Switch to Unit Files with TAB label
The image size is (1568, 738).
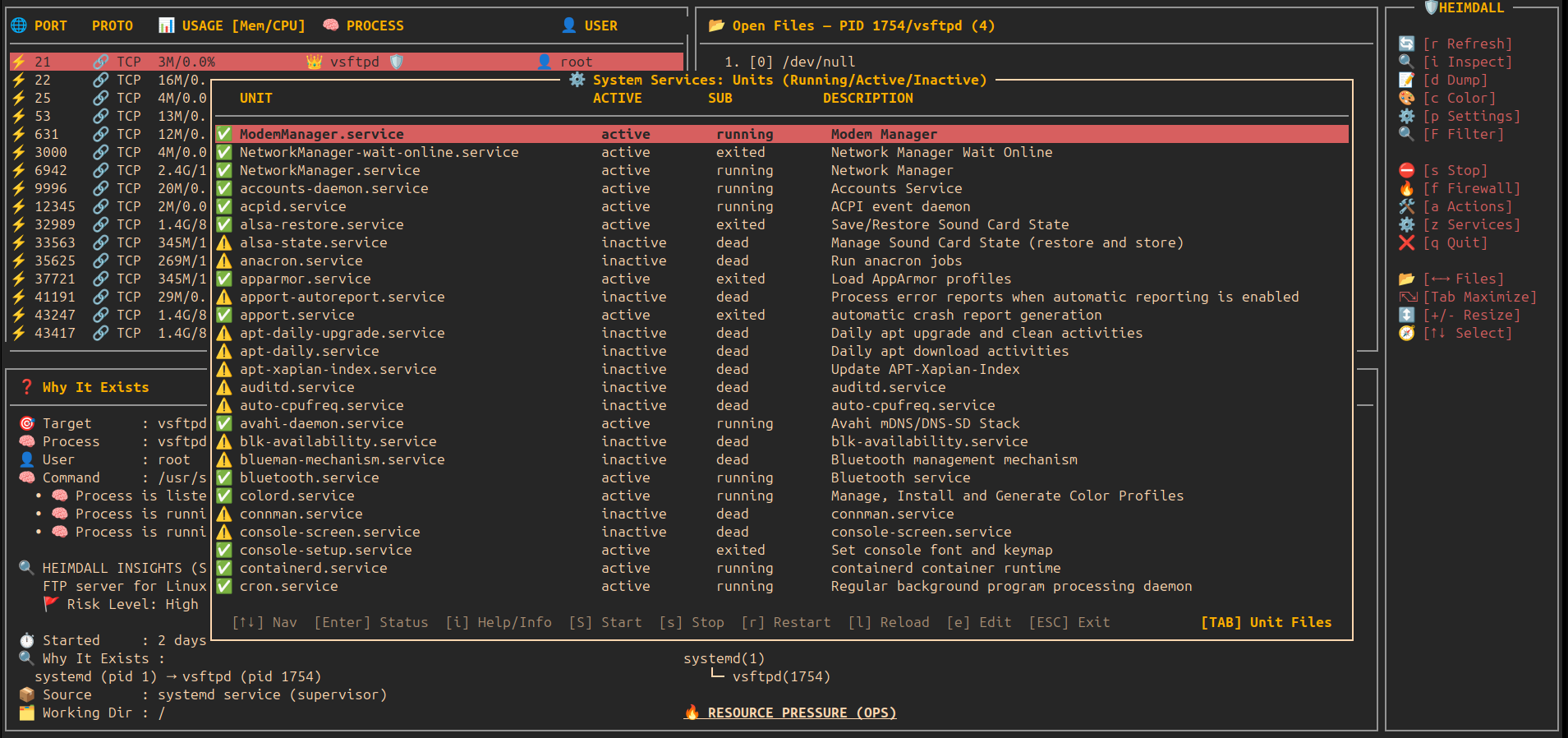coord(1266,622)
